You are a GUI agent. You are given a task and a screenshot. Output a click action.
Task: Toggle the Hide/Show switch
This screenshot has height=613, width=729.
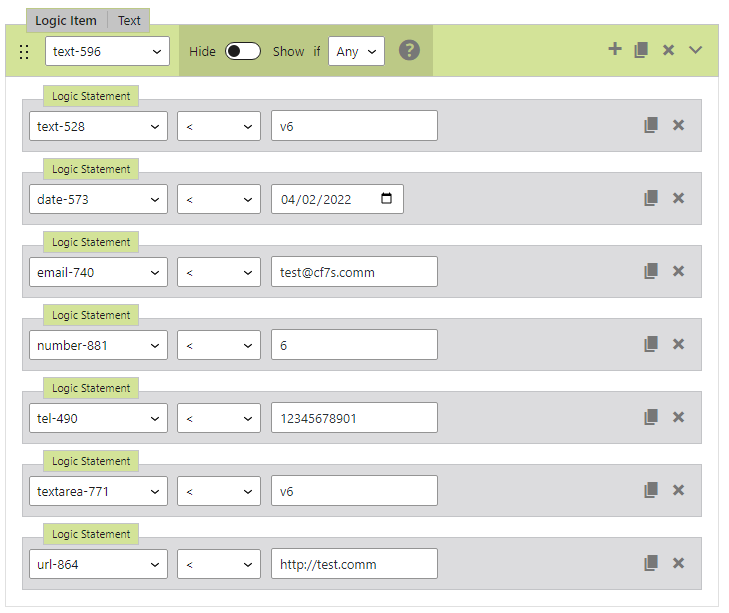243,51
